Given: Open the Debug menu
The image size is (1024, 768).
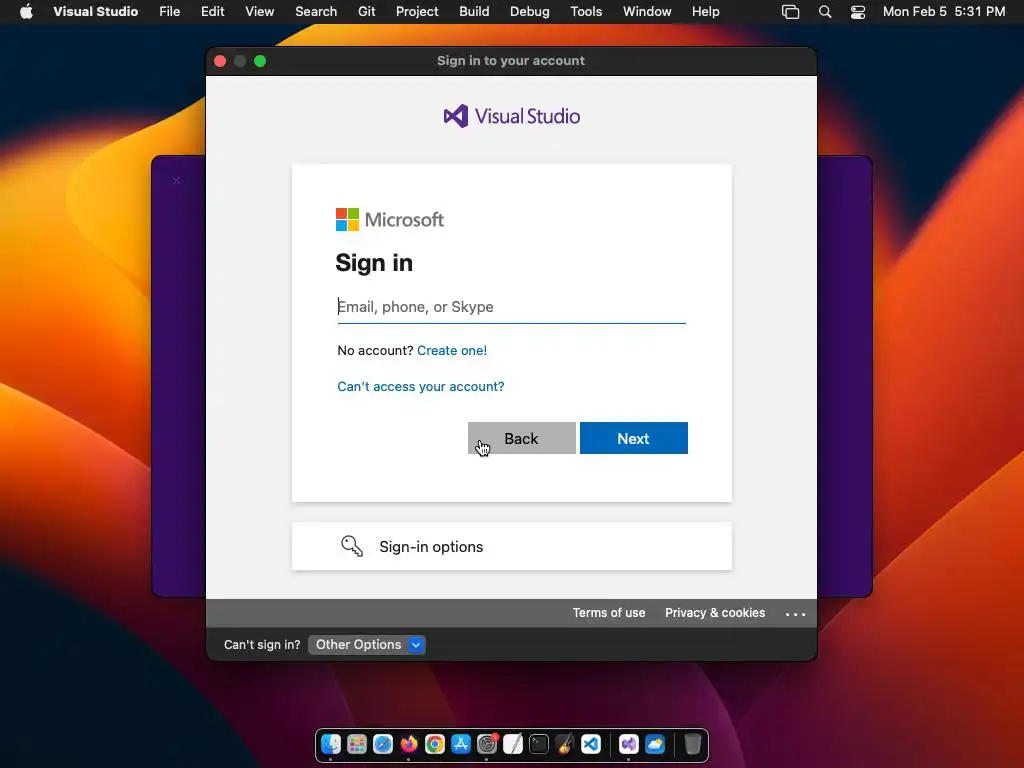Looking at the screenshot, I should (x=530, y=11).
